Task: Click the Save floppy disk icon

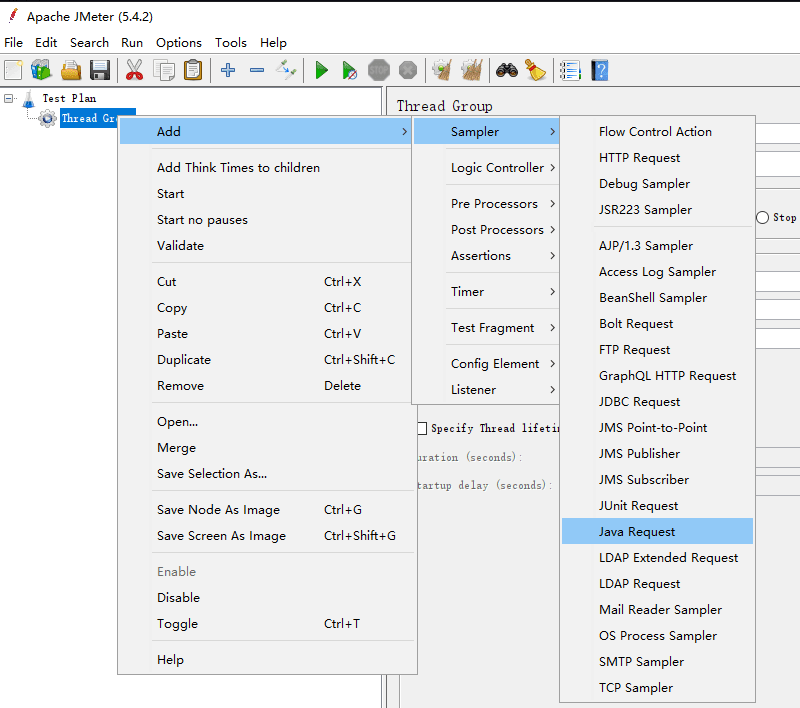Action: click(100, 70)
